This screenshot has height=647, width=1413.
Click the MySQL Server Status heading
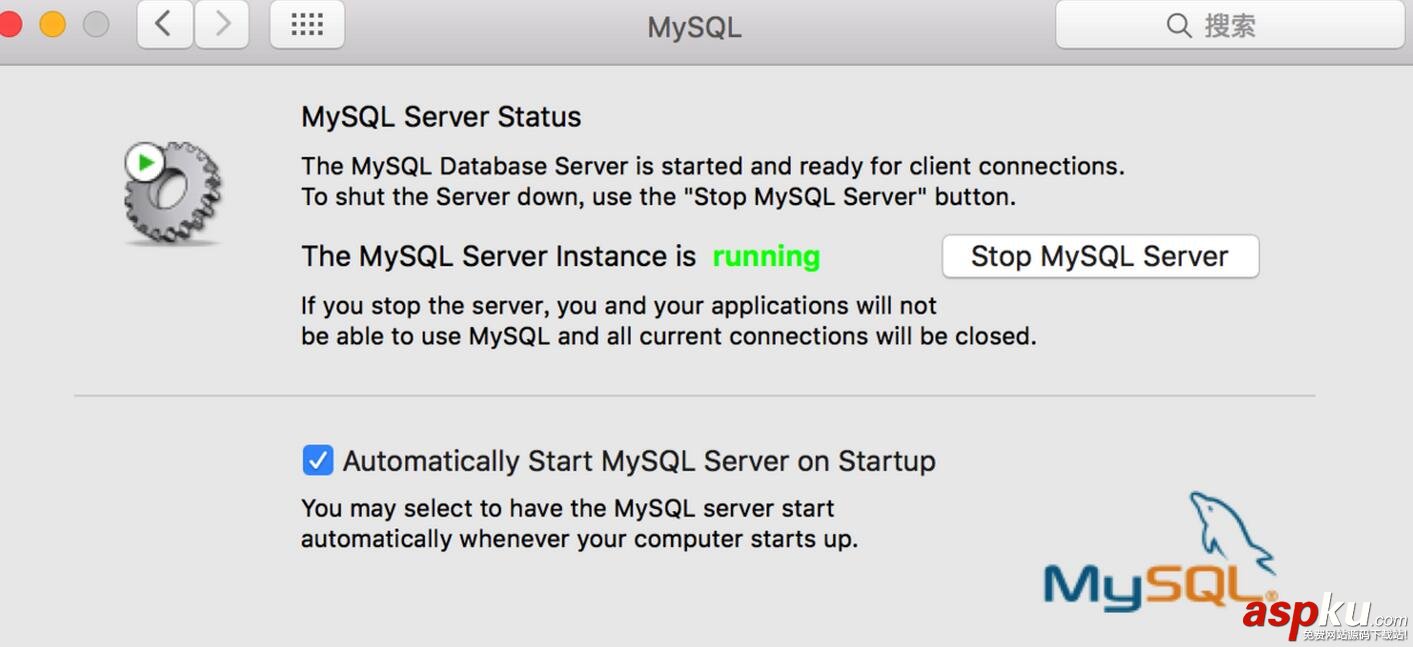[x=441, y=117]
